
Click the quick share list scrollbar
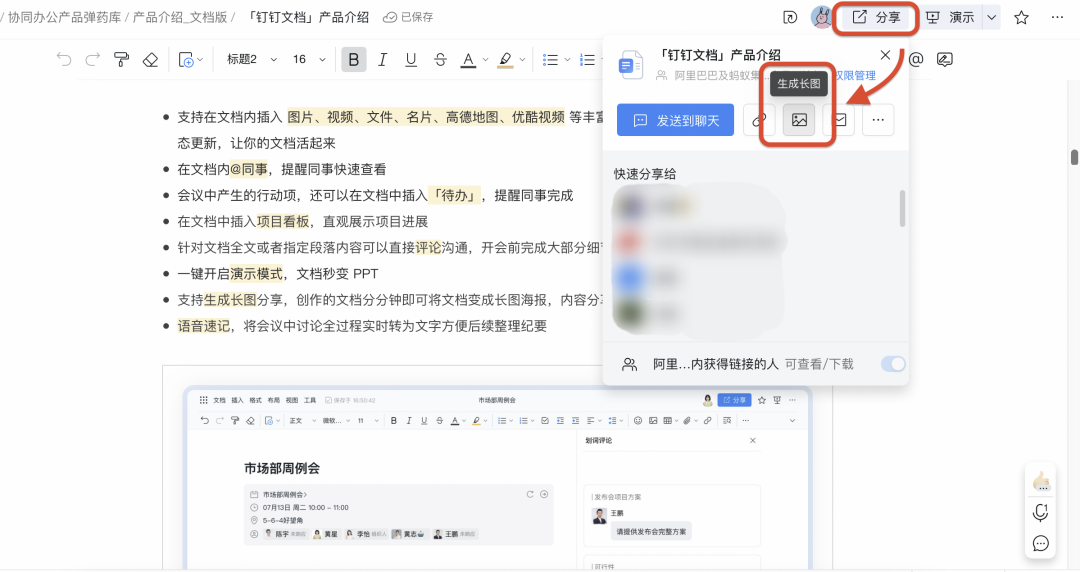[x=902, y=208]
